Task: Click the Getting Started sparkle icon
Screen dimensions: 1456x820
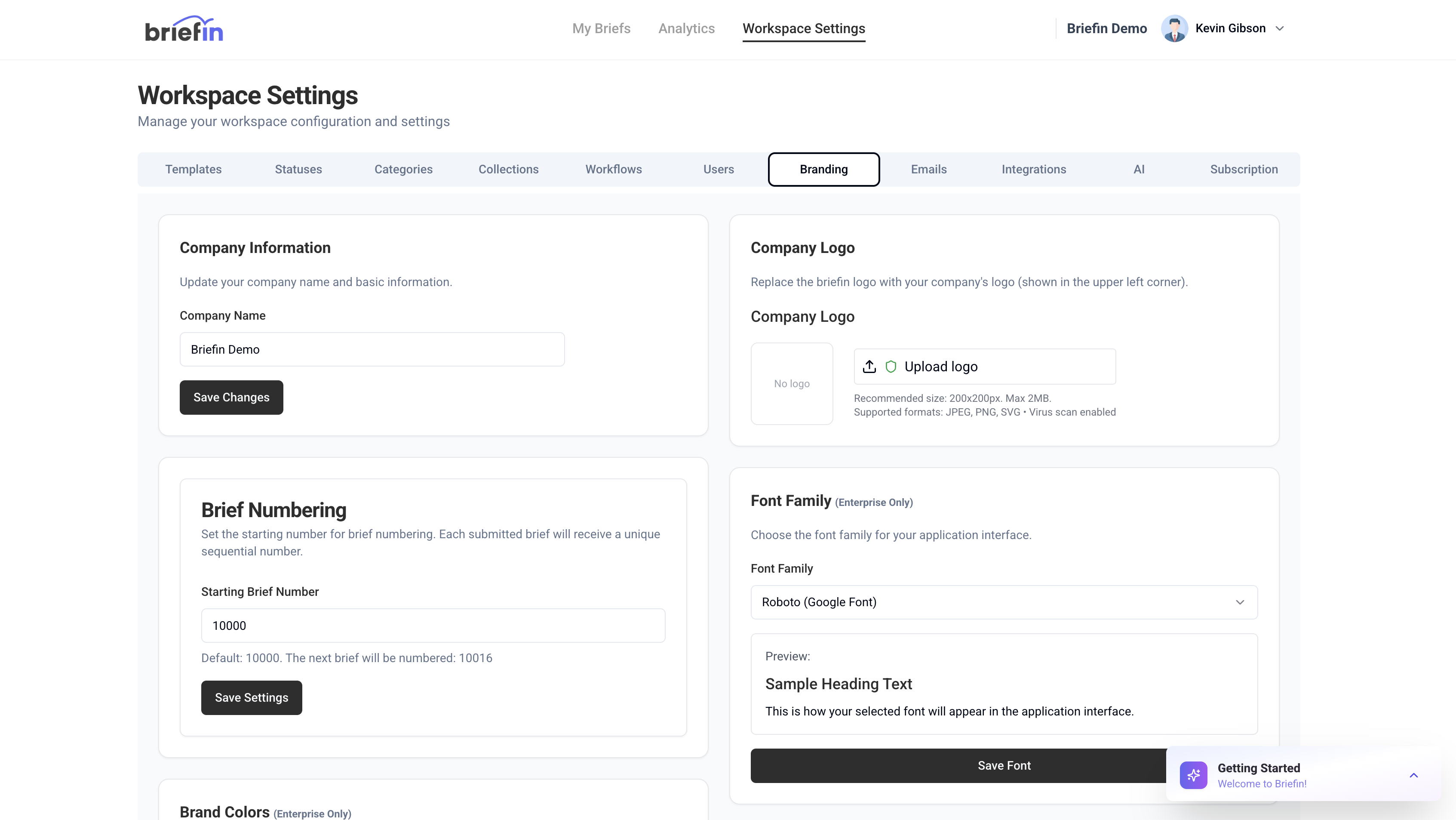Action: pos(1193,775)
